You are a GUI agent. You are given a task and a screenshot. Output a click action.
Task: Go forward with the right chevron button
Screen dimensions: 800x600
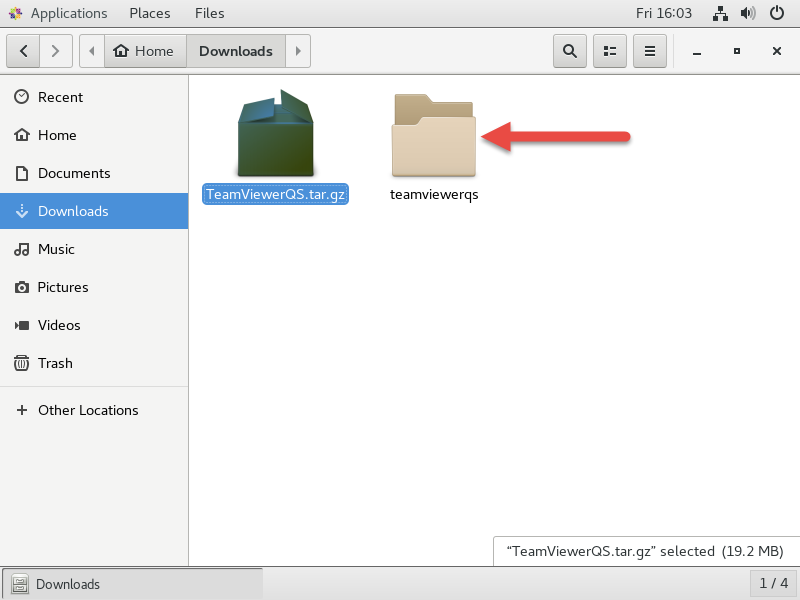pos(56,51)
